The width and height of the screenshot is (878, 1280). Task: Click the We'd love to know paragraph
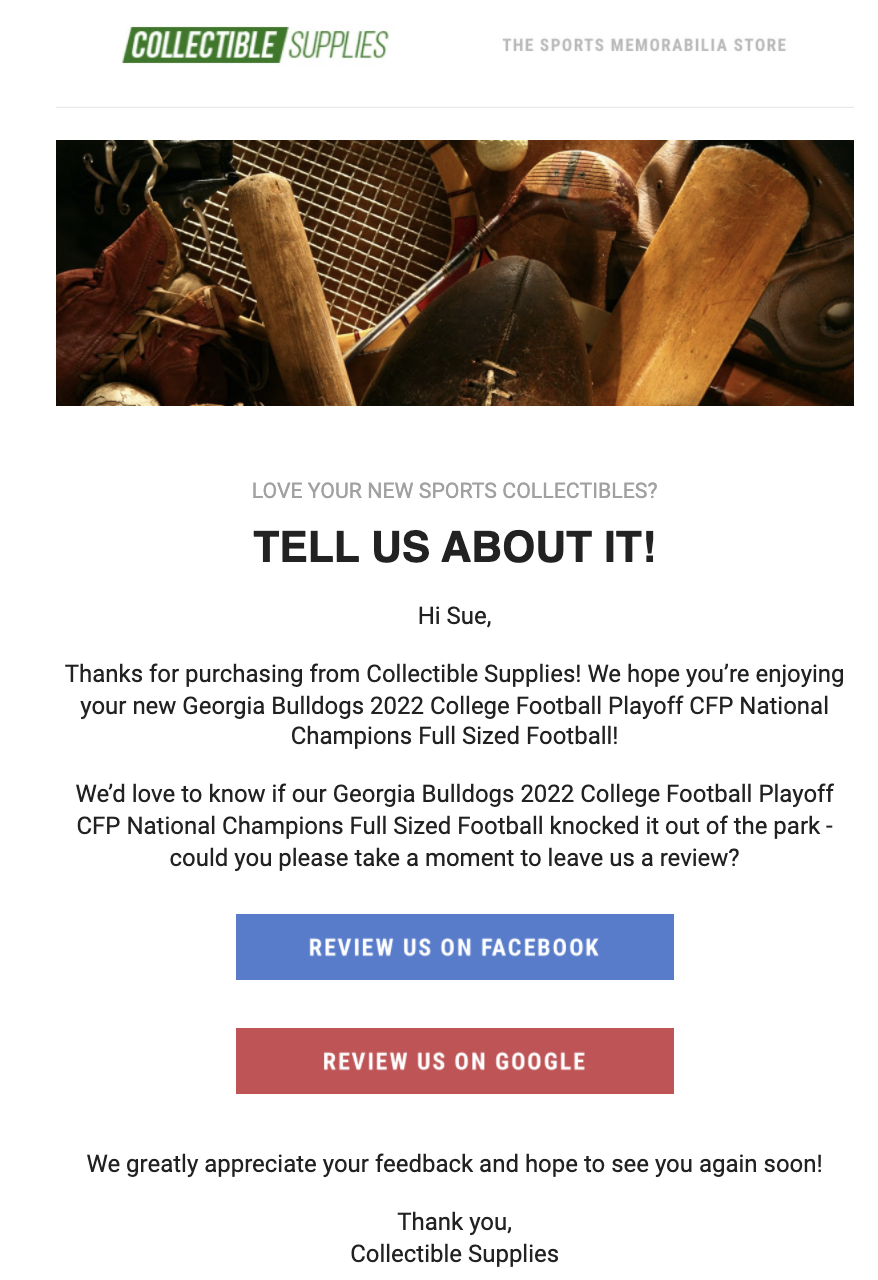point(454,826)
